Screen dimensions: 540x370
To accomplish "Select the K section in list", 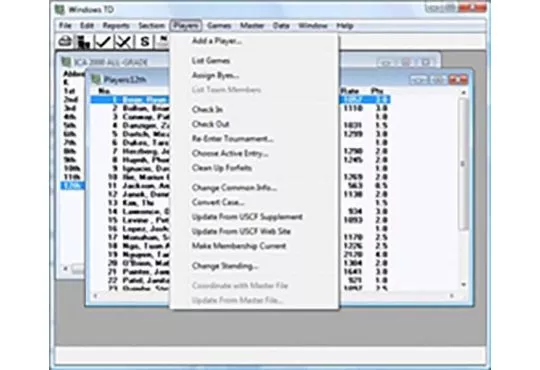I will (65, 83).
